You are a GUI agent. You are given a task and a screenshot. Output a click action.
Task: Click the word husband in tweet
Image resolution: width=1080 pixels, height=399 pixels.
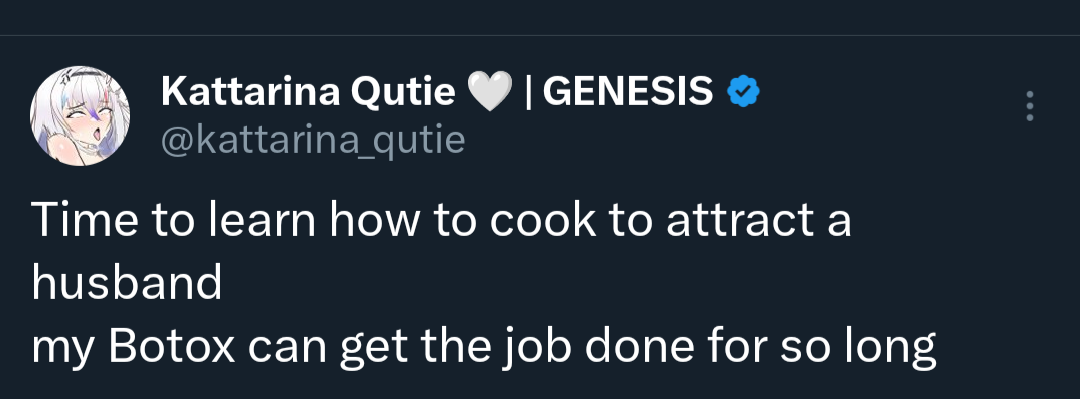pos(127,283)
